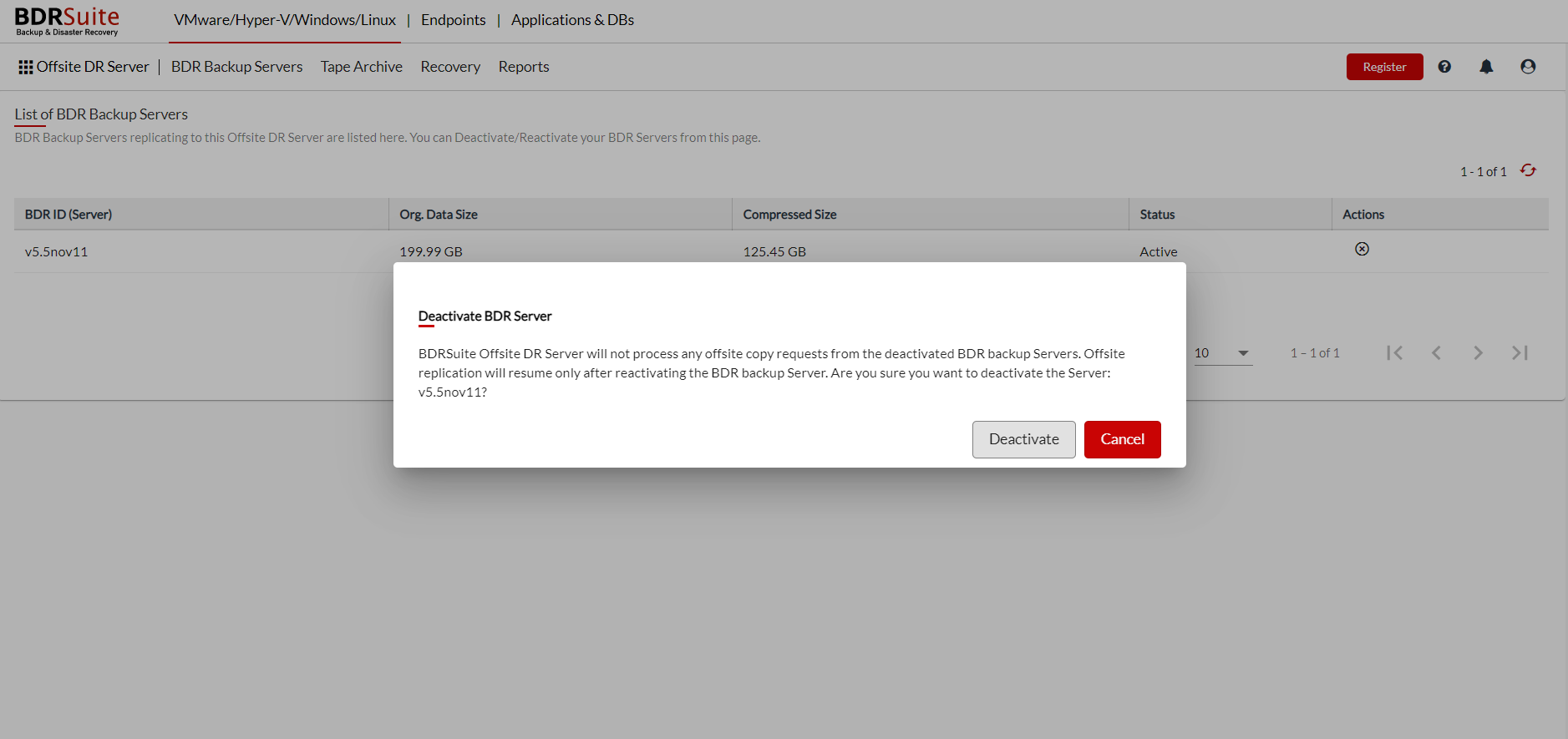The height and width of the screenshot is (739, 1568).
Task: Click the BDRSuite logo
Action: (x=67, y=21)
